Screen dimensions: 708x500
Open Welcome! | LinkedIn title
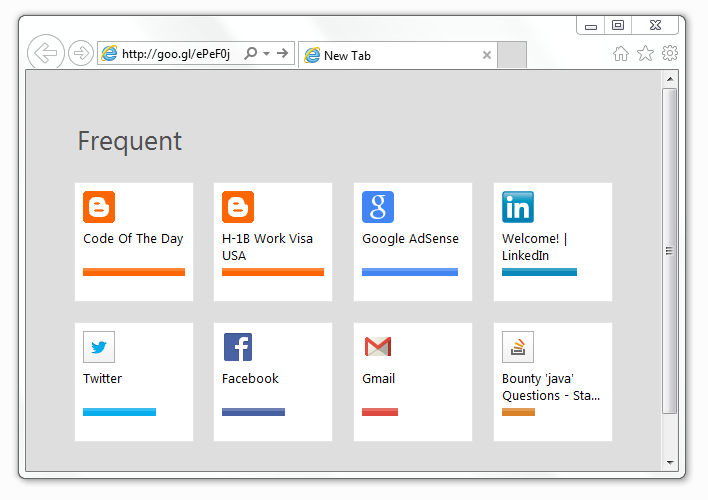535,247
